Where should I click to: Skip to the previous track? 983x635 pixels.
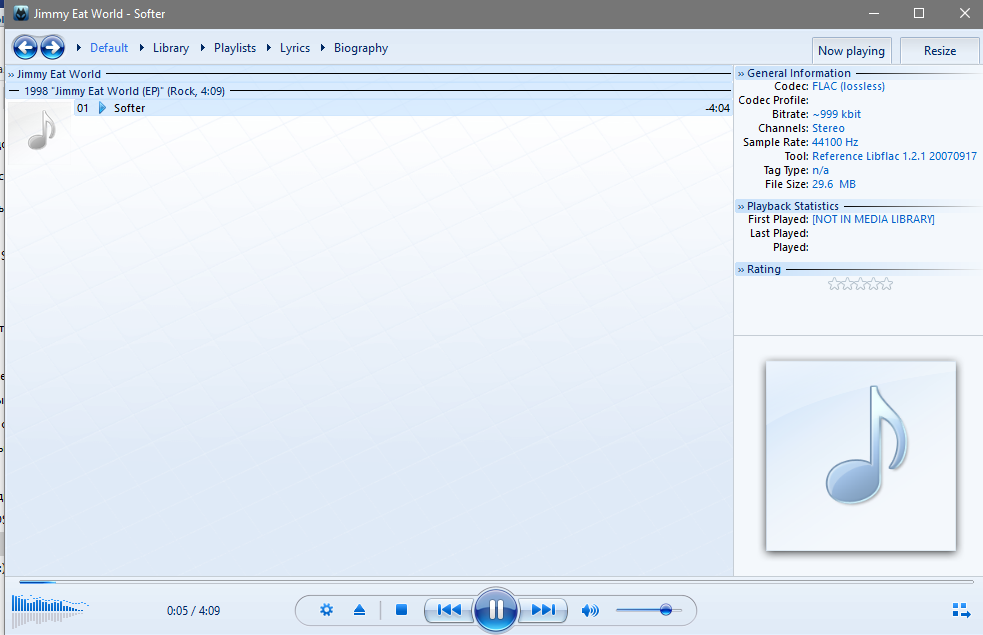pyautogui.click(x=449, y=610)
